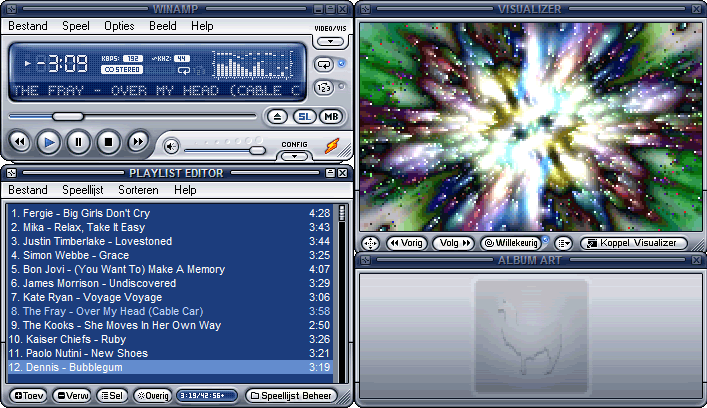Click the Verw remove button

[x=72, y=396]
